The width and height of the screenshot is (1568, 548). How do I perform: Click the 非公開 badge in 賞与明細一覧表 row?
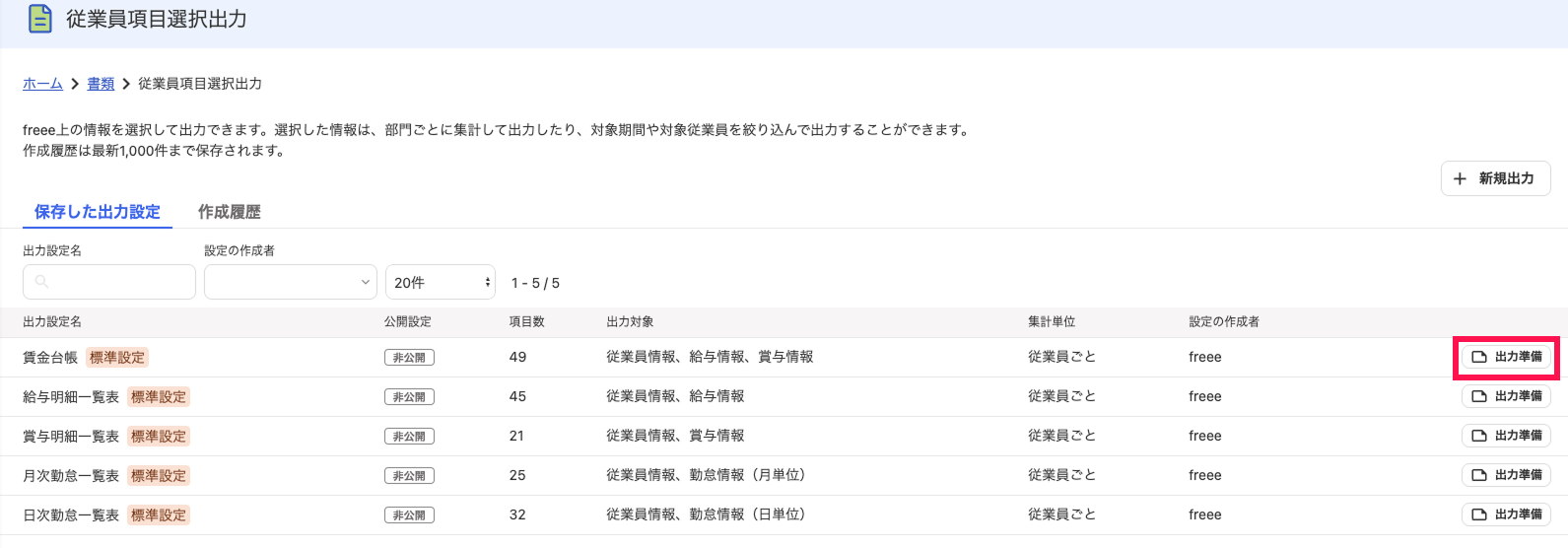(409, 437)
